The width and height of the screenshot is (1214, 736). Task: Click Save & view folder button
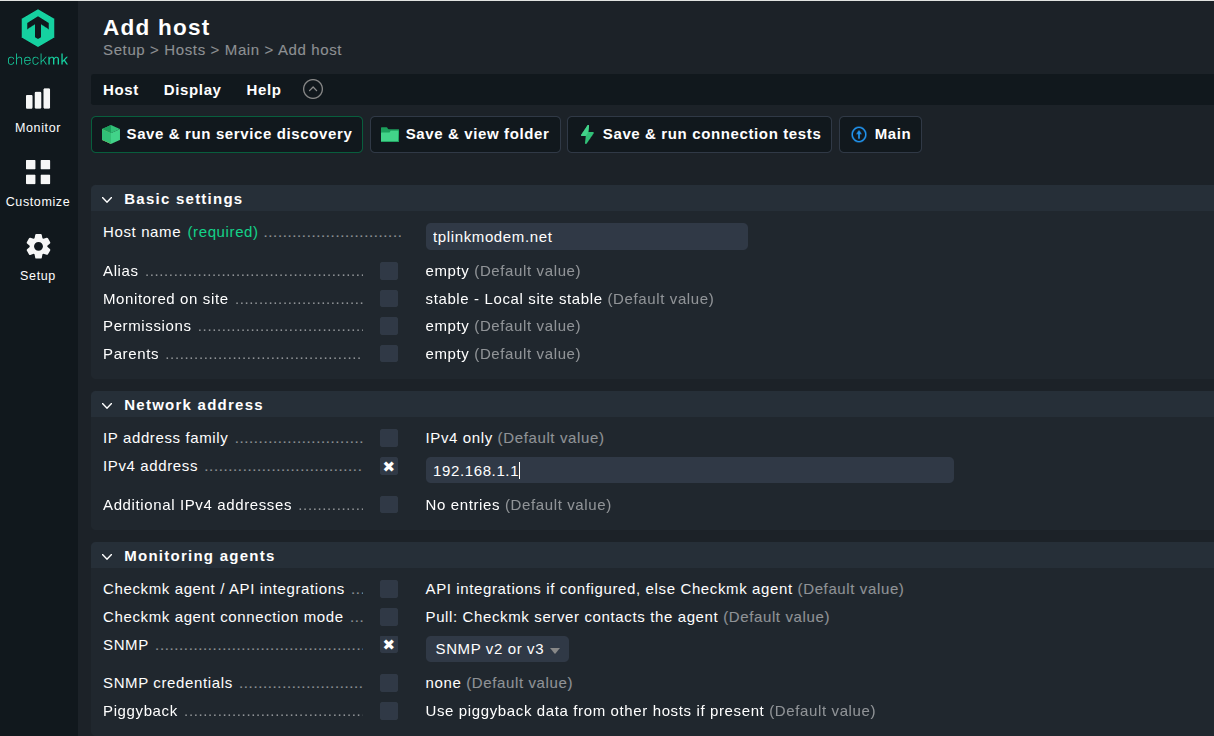click(465, 134)
